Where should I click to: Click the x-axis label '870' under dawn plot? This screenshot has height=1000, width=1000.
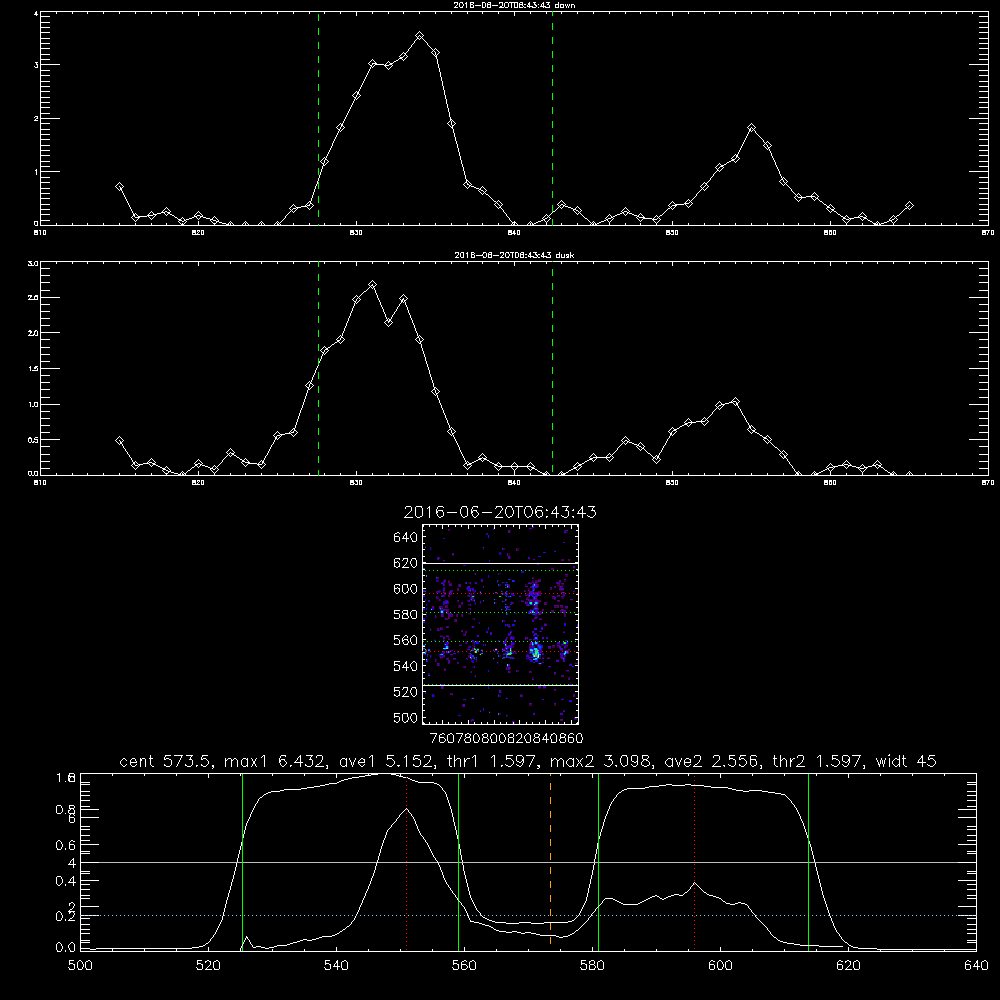(x=987, y=233)
